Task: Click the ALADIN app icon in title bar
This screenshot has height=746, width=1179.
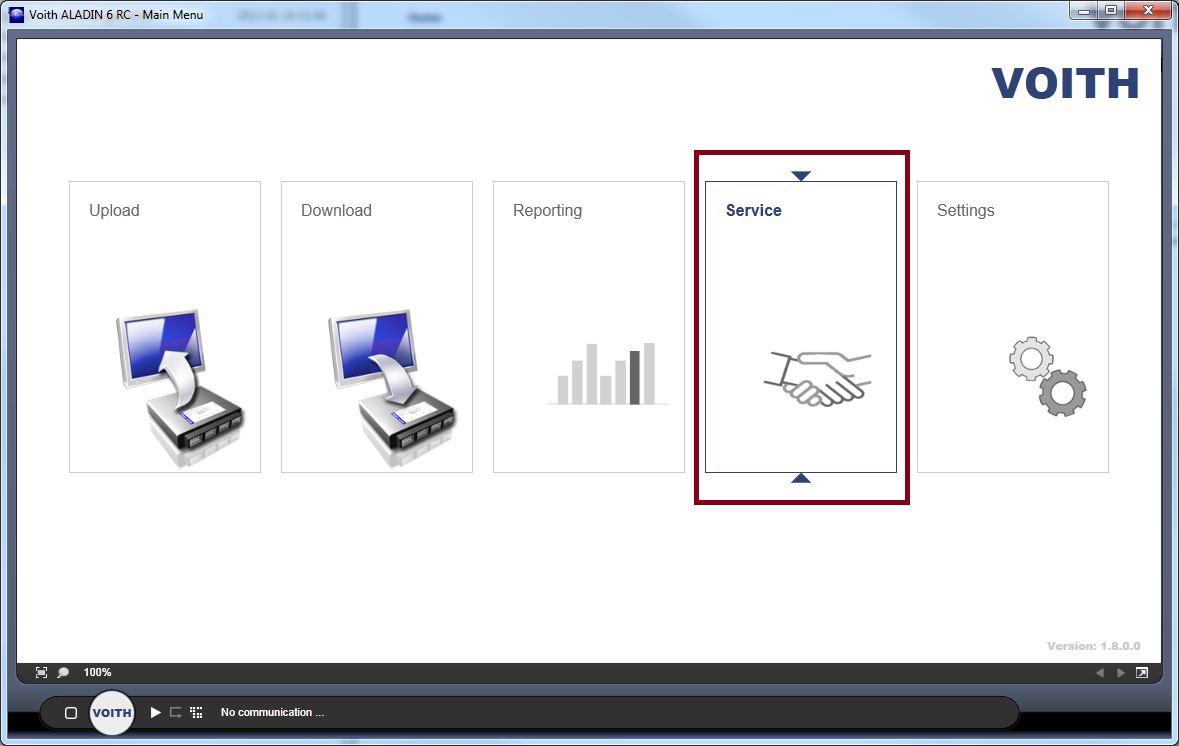Action: 16,14
